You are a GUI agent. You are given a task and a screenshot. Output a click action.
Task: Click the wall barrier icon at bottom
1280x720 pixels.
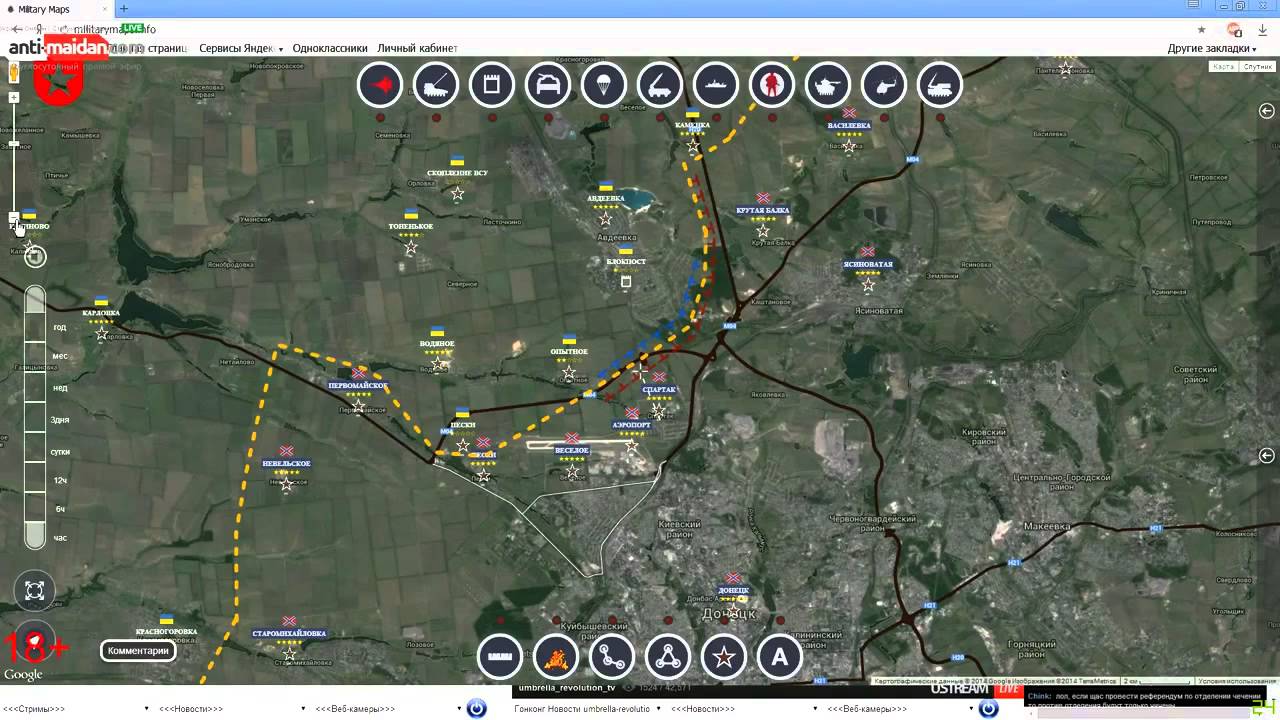pos(500,657)
